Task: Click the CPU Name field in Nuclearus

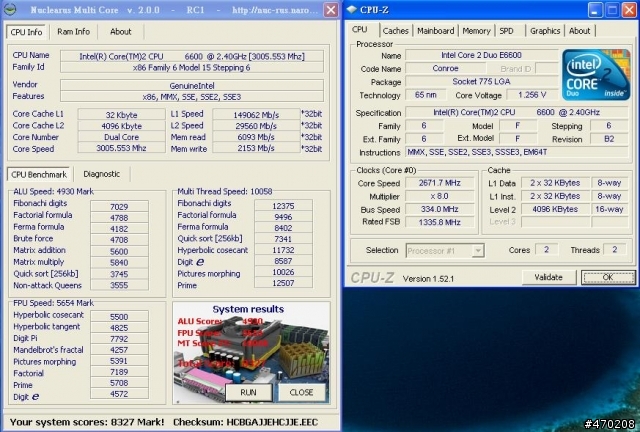Action: 192,56
